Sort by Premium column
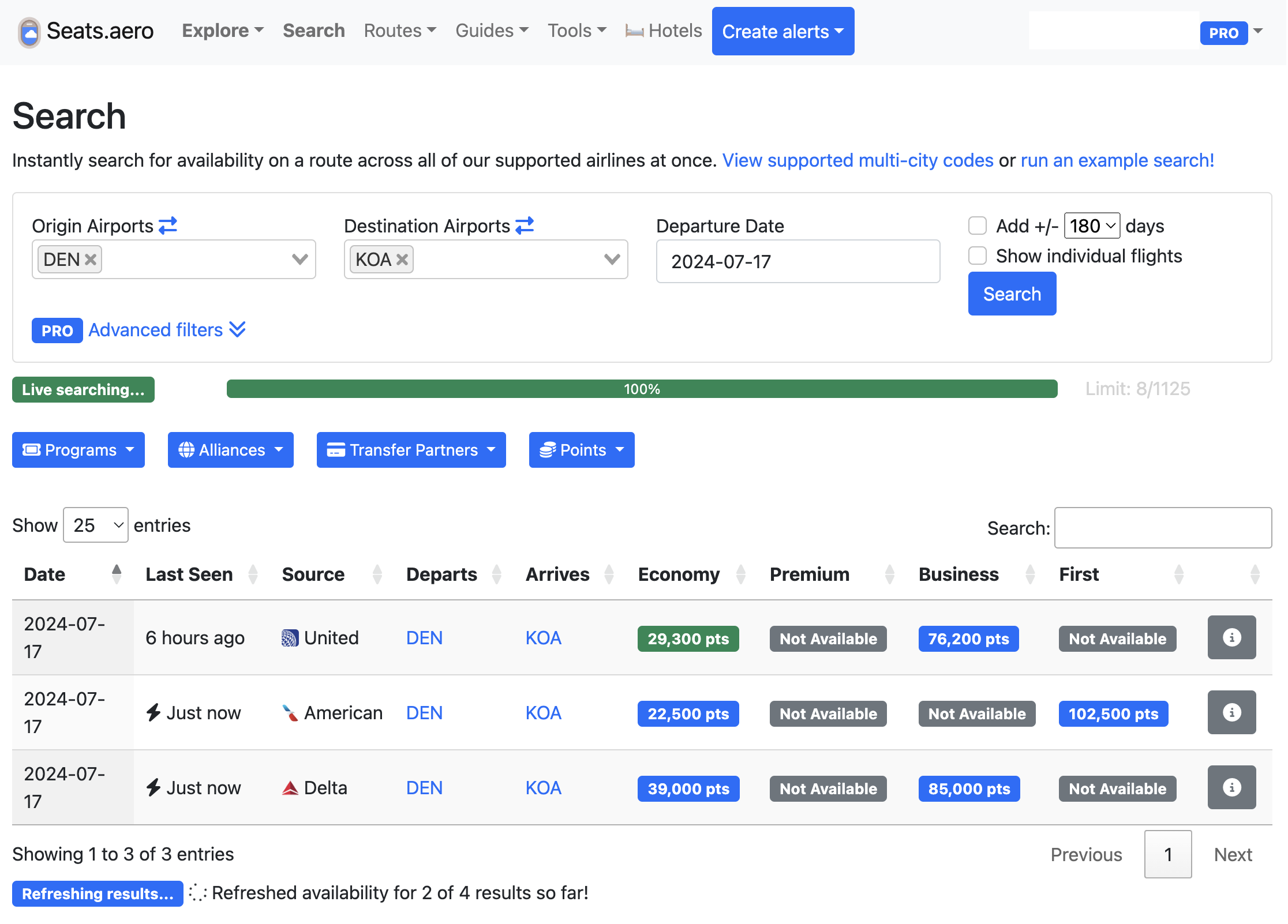This screenshot has width=1288, height=924. tap(890, 574)
